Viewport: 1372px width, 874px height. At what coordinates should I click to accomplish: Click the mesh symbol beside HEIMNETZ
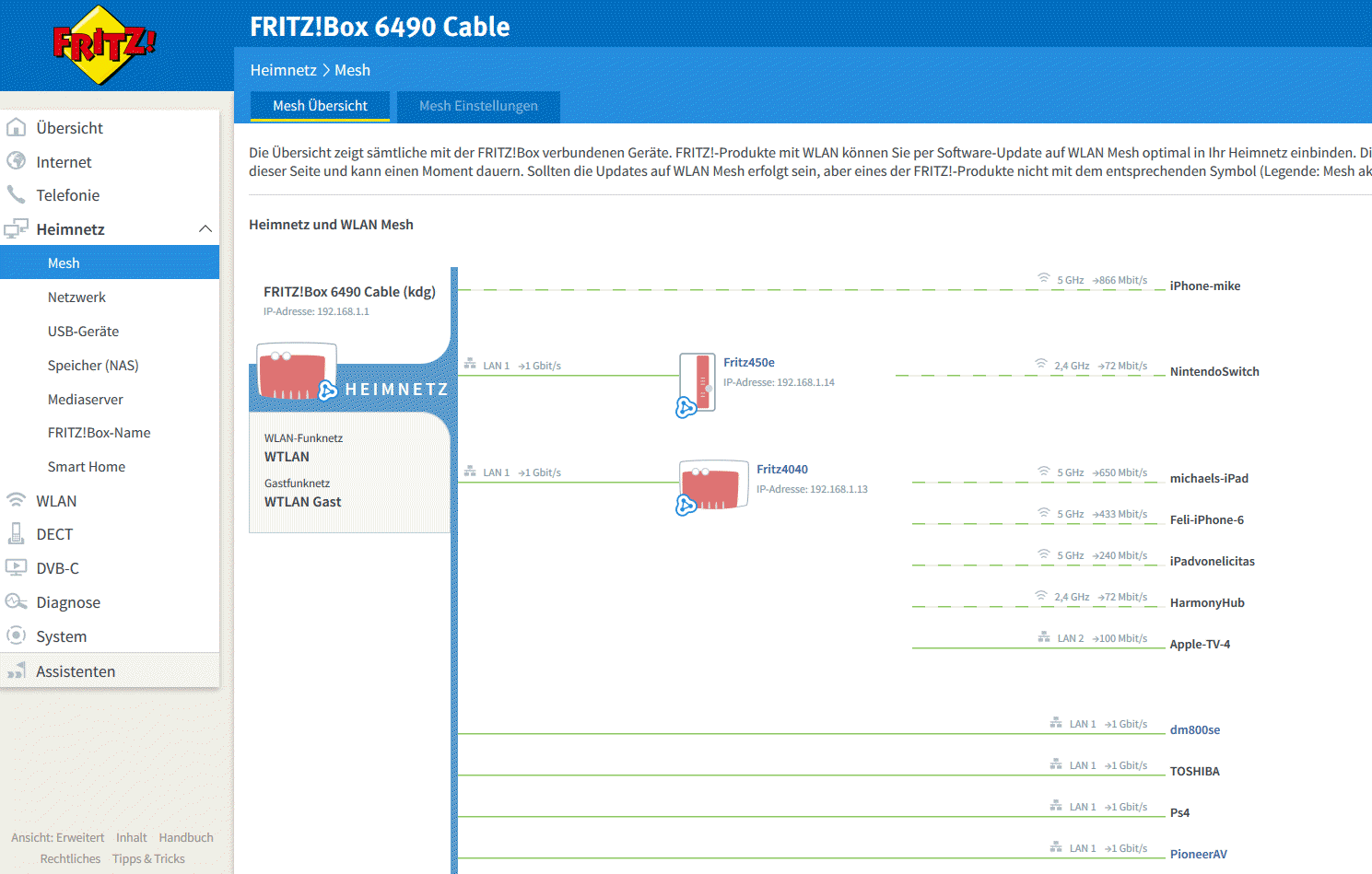point(327,390)
